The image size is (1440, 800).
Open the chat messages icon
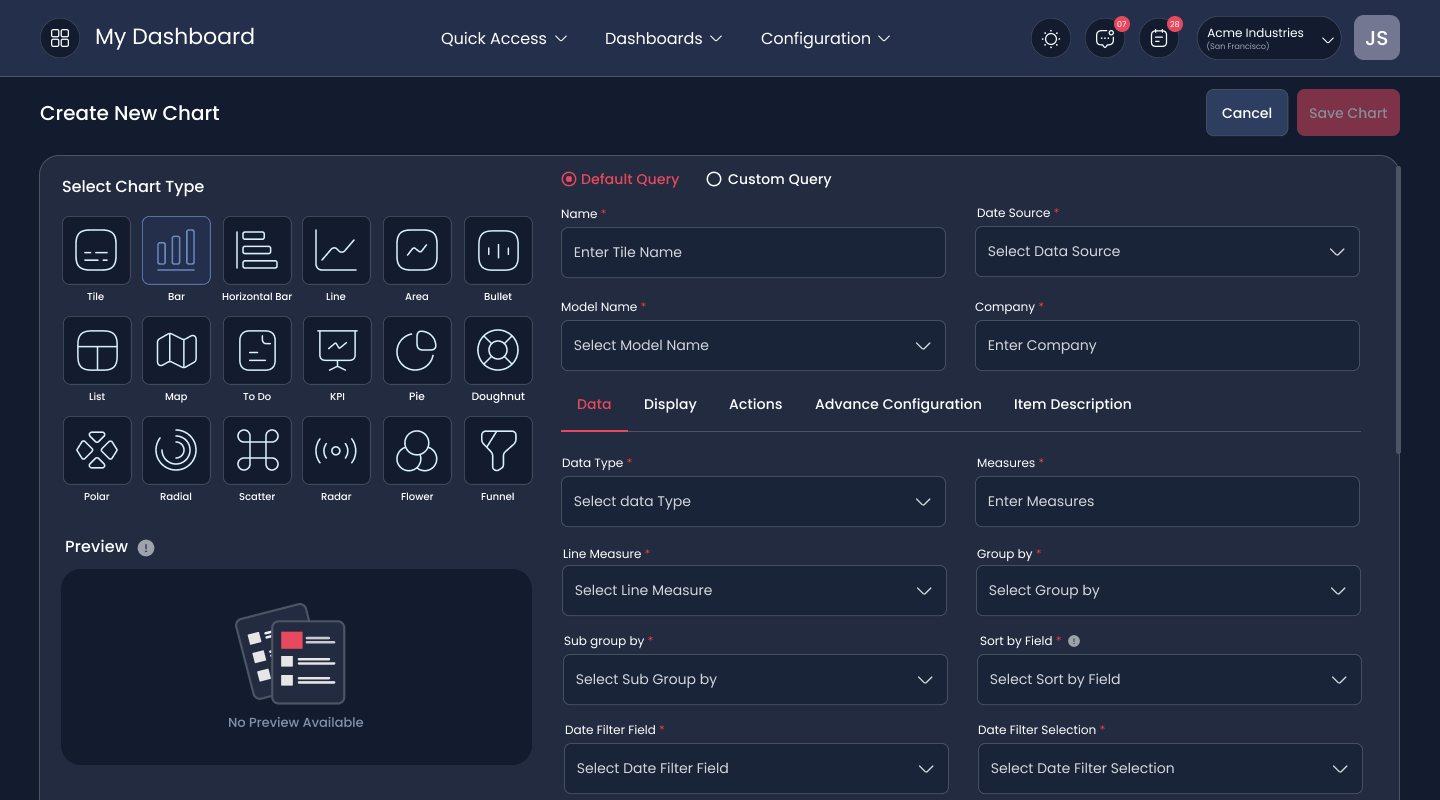coord(1105,38)
